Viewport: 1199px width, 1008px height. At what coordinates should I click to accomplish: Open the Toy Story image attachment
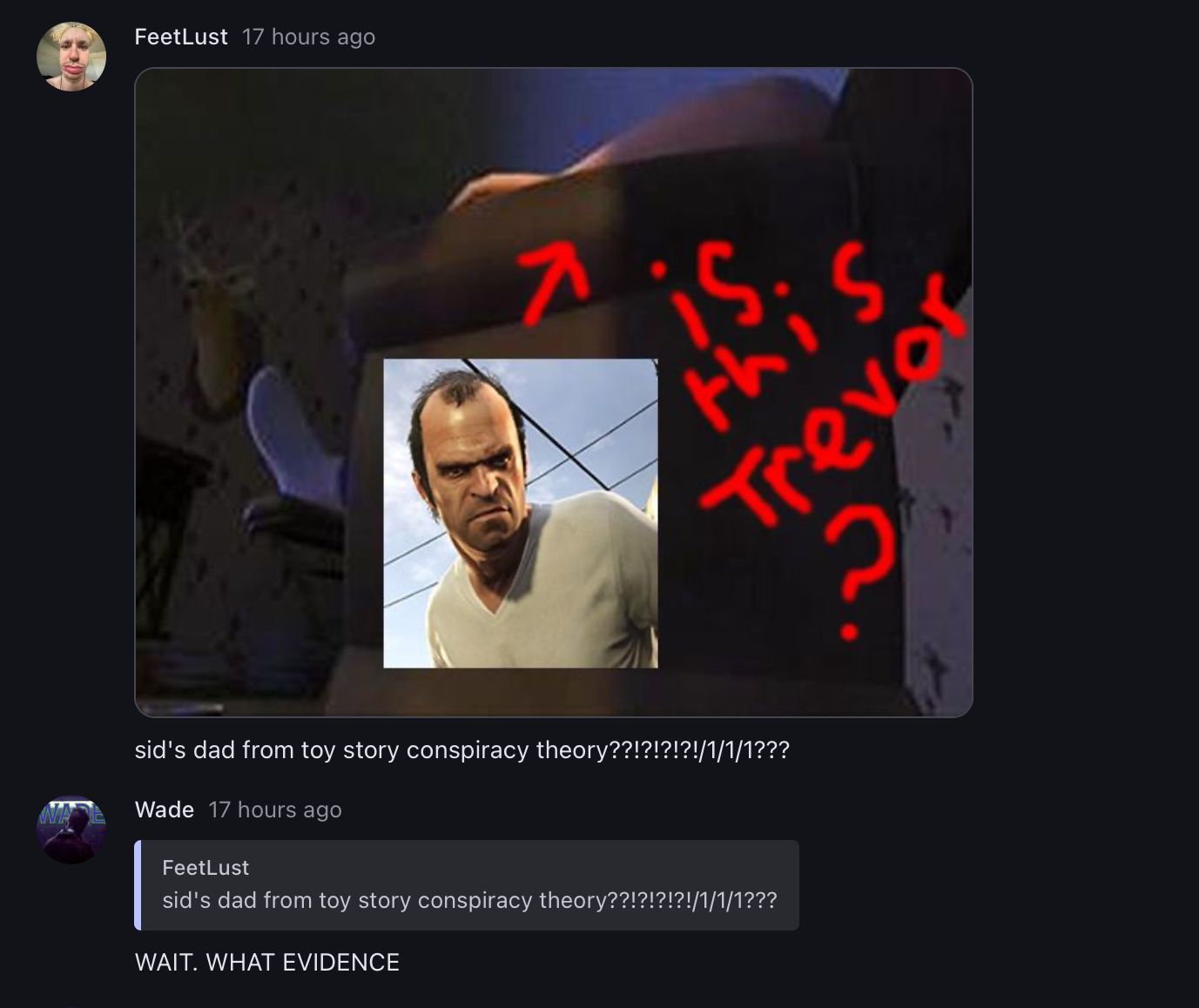554,393
